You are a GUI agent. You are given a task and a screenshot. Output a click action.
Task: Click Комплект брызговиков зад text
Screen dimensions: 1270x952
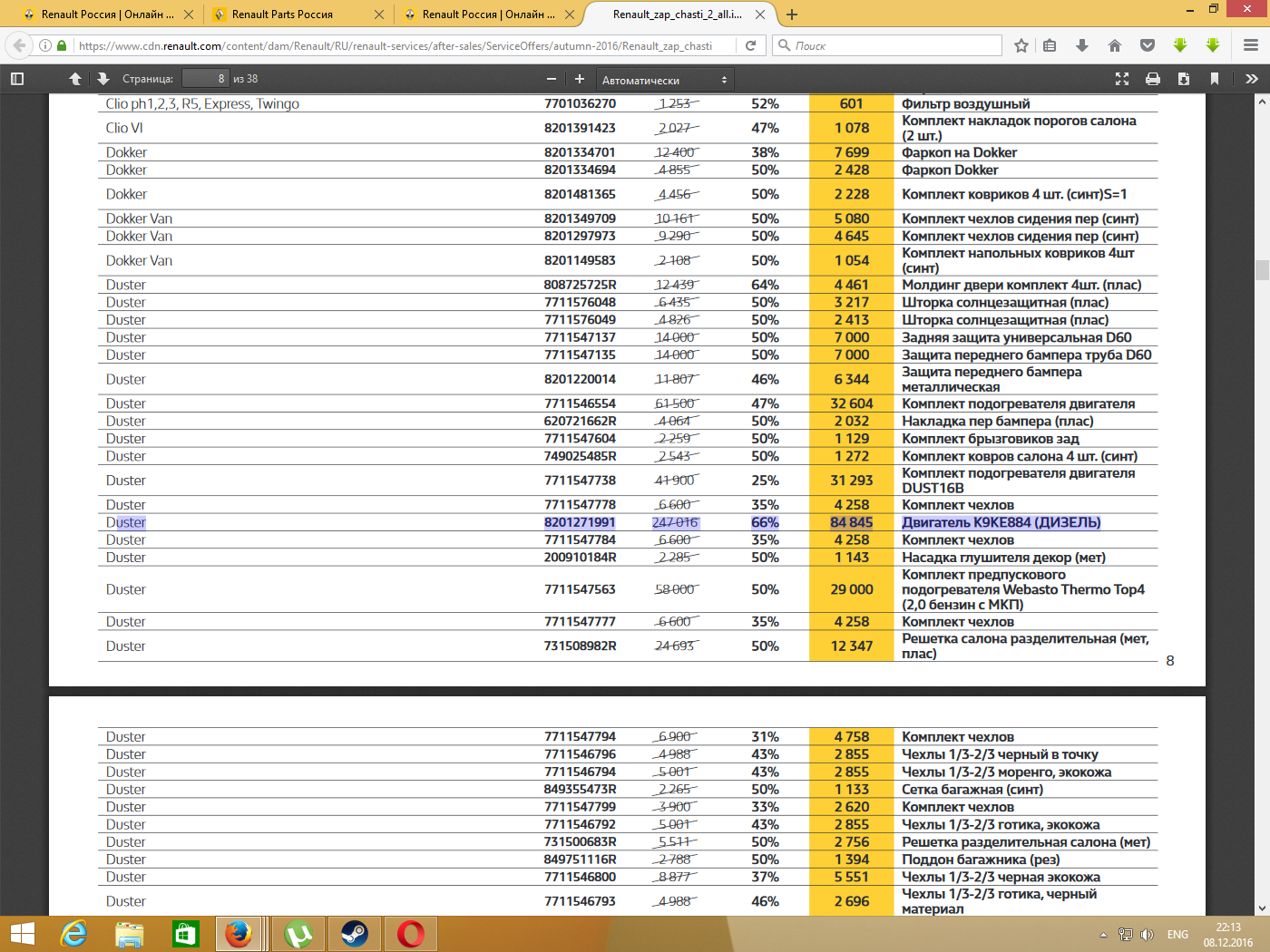[x=990, y=439]
